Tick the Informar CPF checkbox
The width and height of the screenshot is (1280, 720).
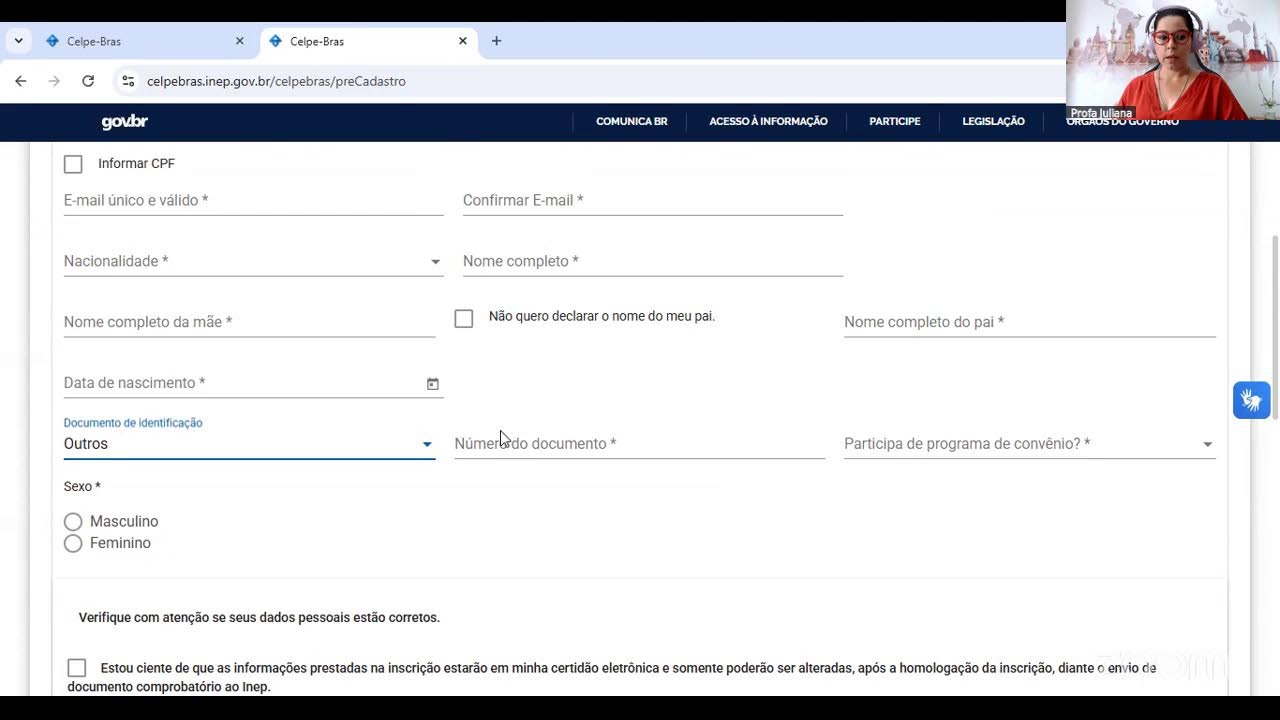[x=73, y=164]
